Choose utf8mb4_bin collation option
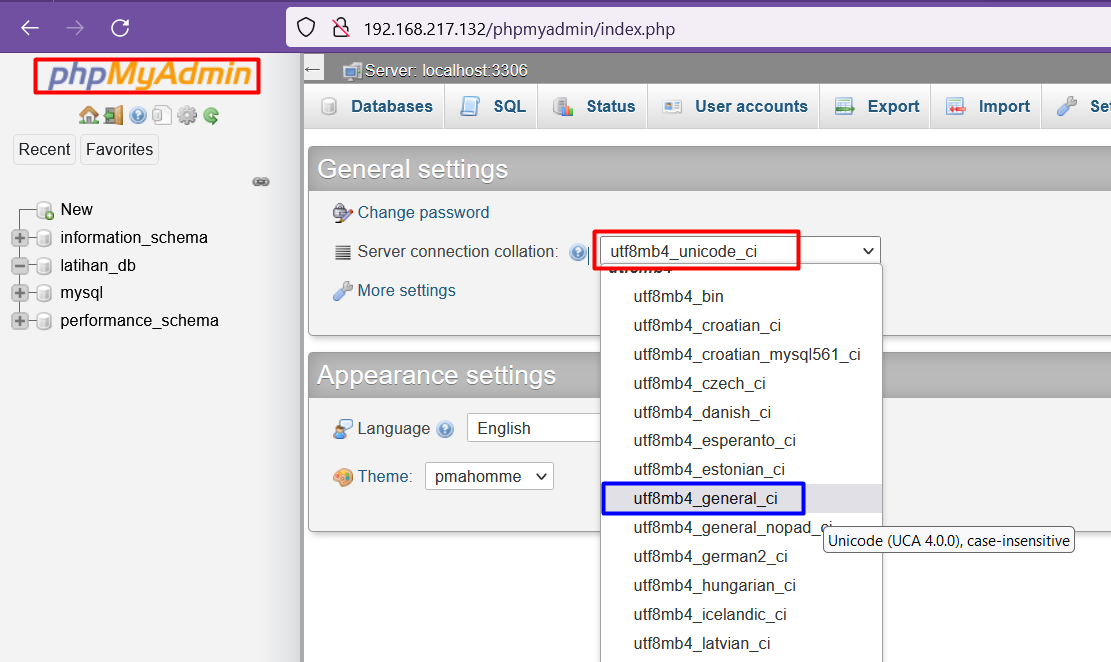The height and width of the screenshot is (662, 1111). point(741,297)
